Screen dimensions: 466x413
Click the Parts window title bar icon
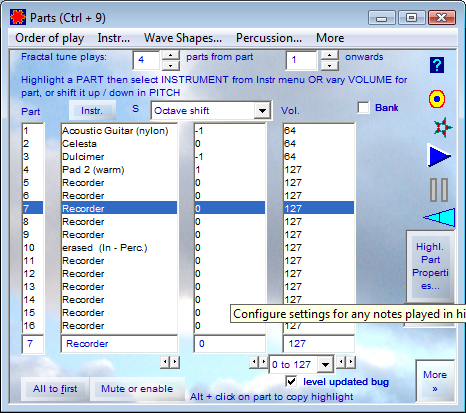pyautogui.click(x=18, y=17)
